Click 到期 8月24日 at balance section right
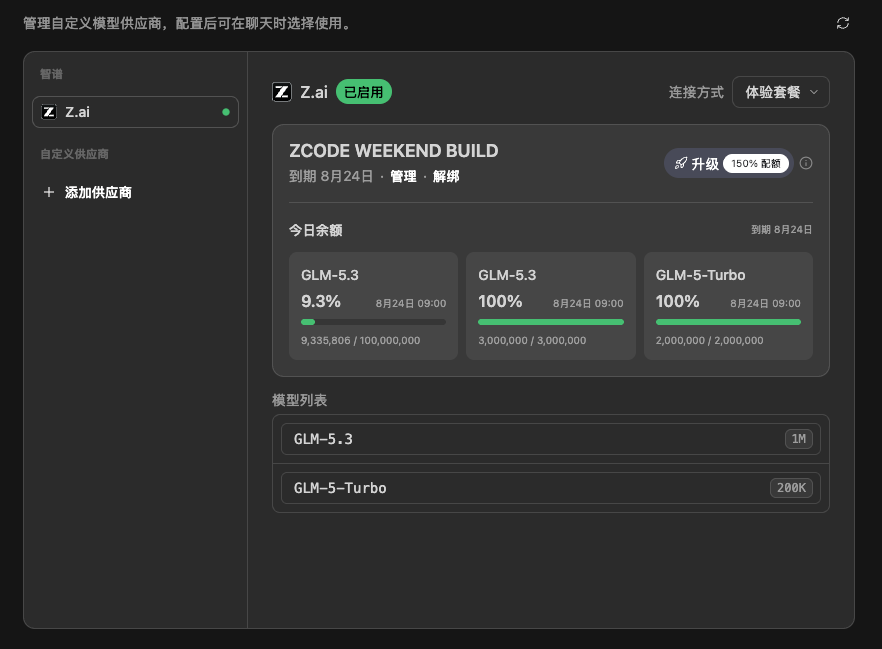 pos(781,229)
